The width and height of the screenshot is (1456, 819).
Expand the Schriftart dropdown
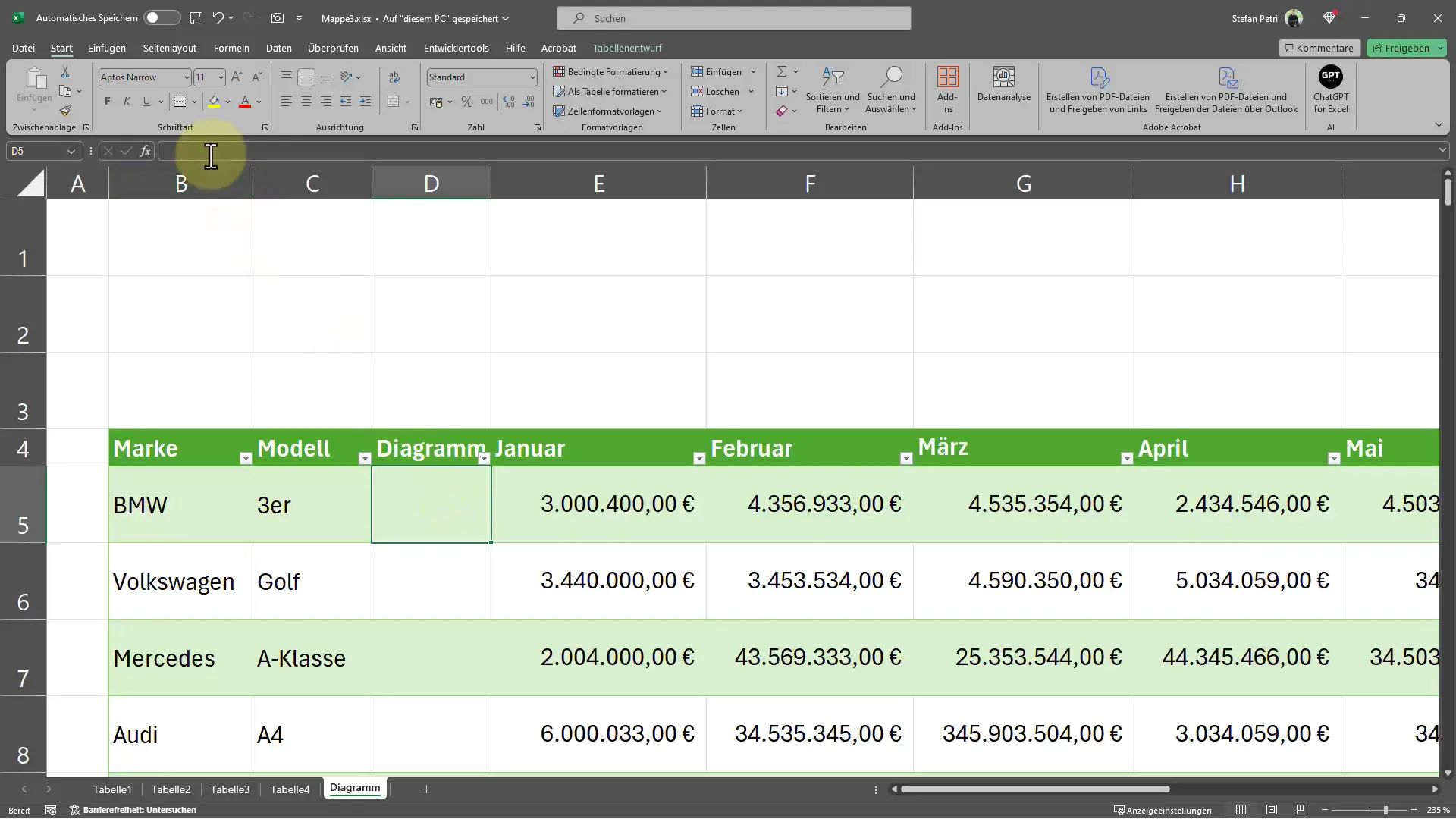[x=186, y=77]
